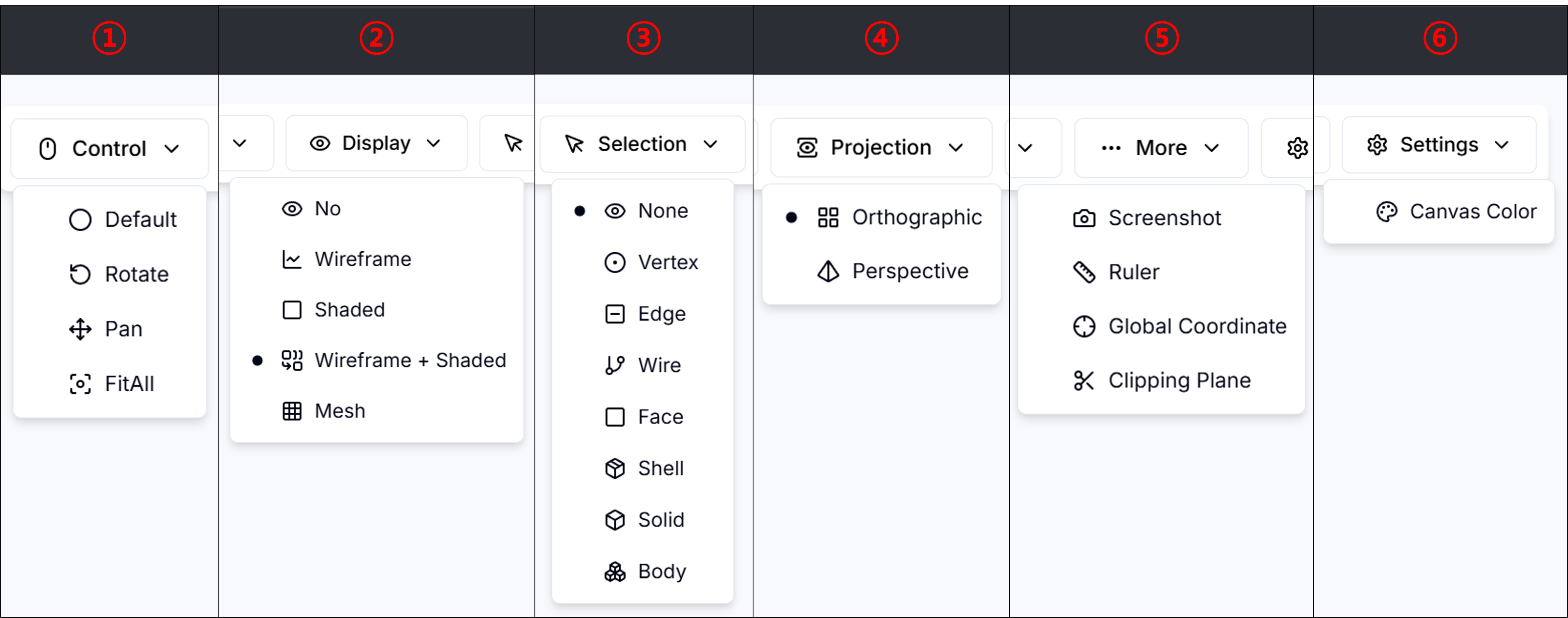Enable Shaded display mode
The height and width of the screenshot is (618, 1568).
(x=292, y=309)
